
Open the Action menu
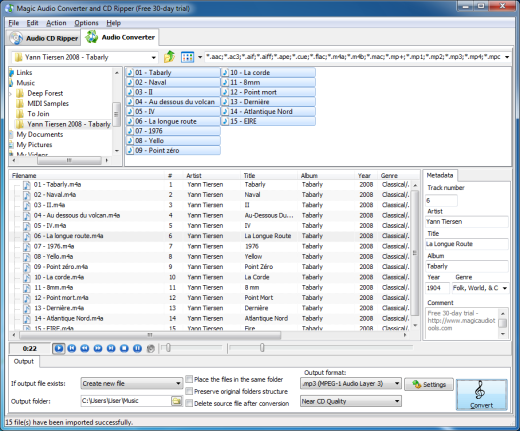click(56, 23)
